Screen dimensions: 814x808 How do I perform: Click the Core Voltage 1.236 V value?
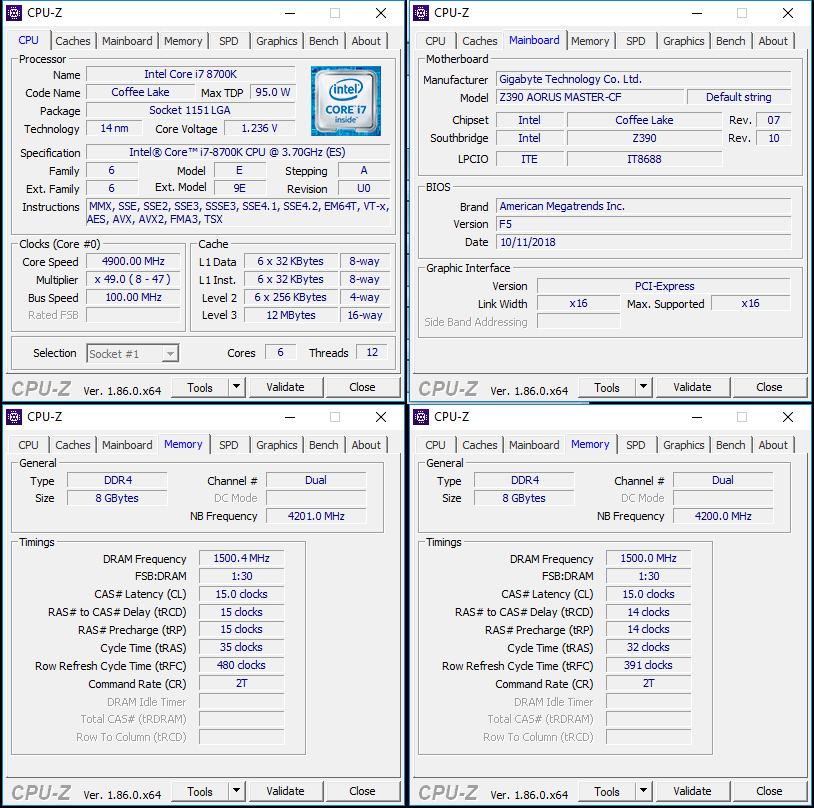[260, 128]
